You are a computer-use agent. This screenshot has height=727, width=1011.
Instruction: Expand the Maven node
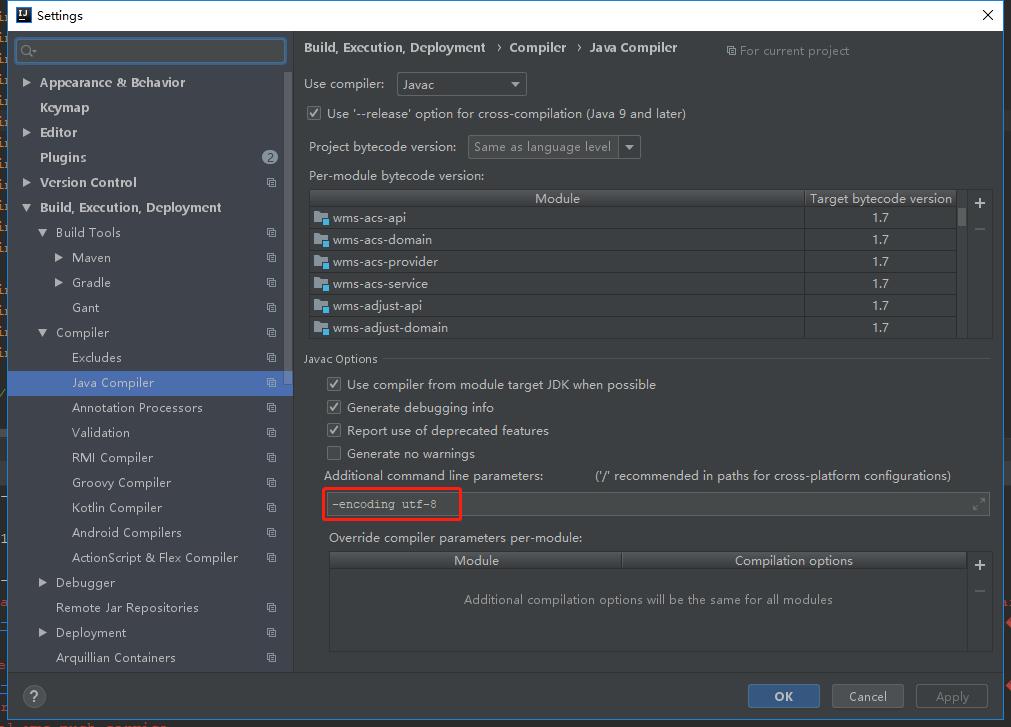coord(59,258)
